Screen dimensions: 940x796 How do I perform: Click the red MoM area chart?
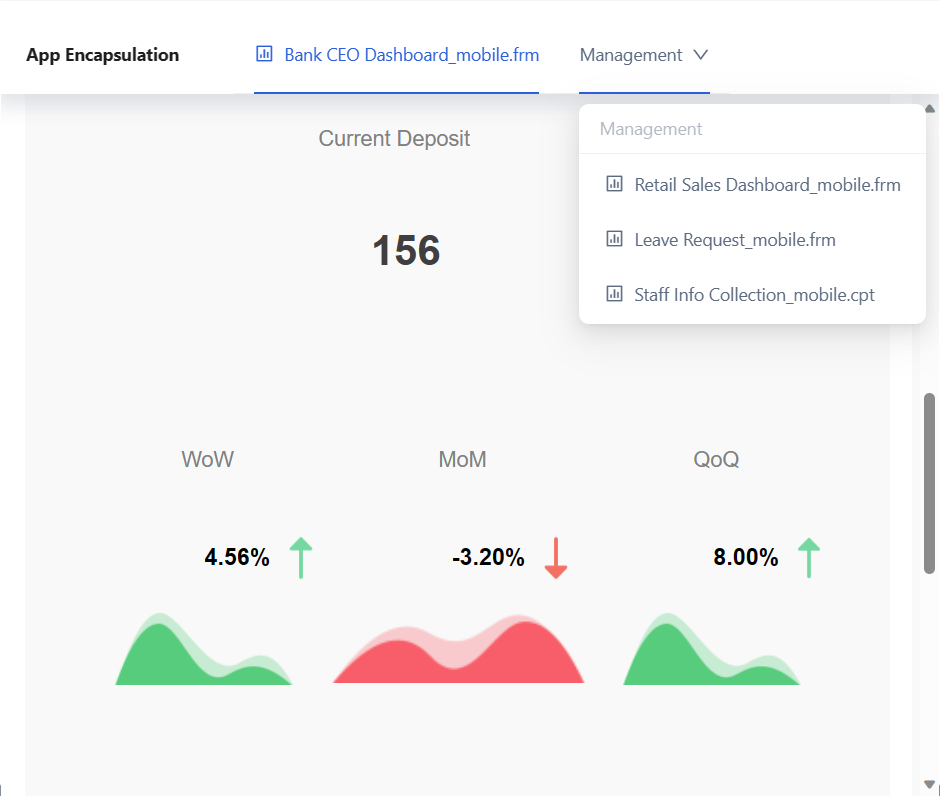point(459,649)
